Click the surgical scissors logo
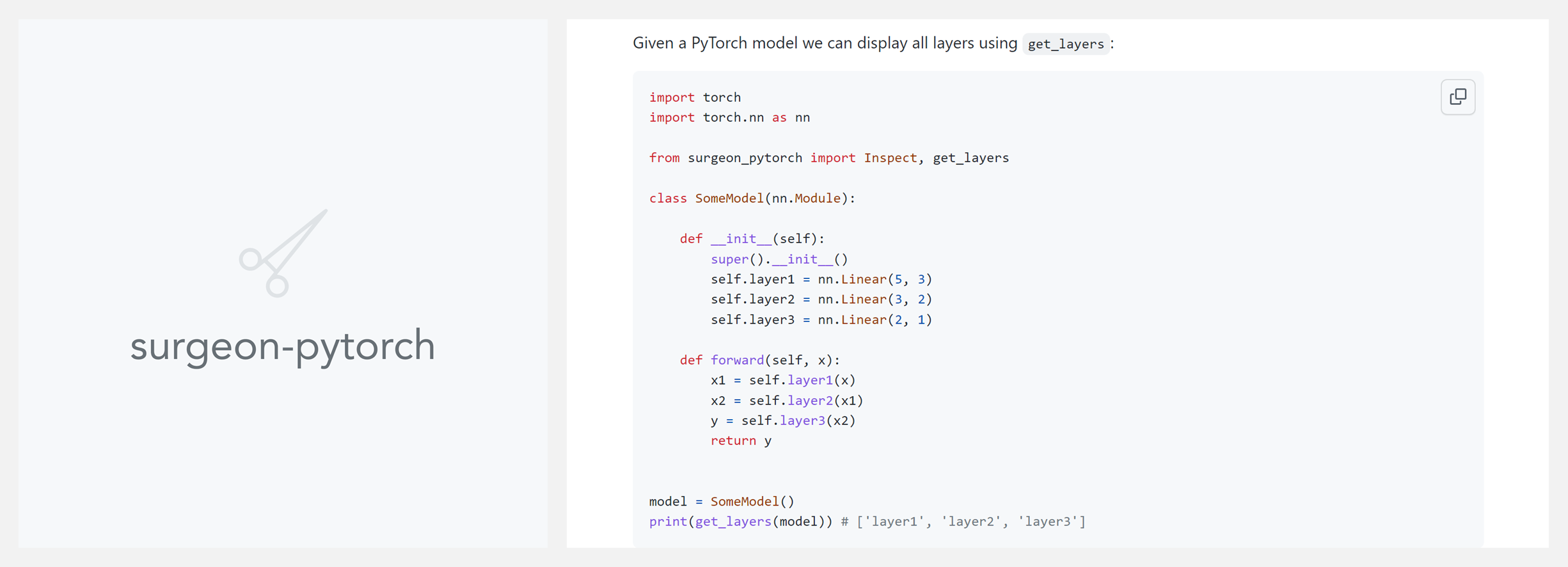 coord(283,253)
